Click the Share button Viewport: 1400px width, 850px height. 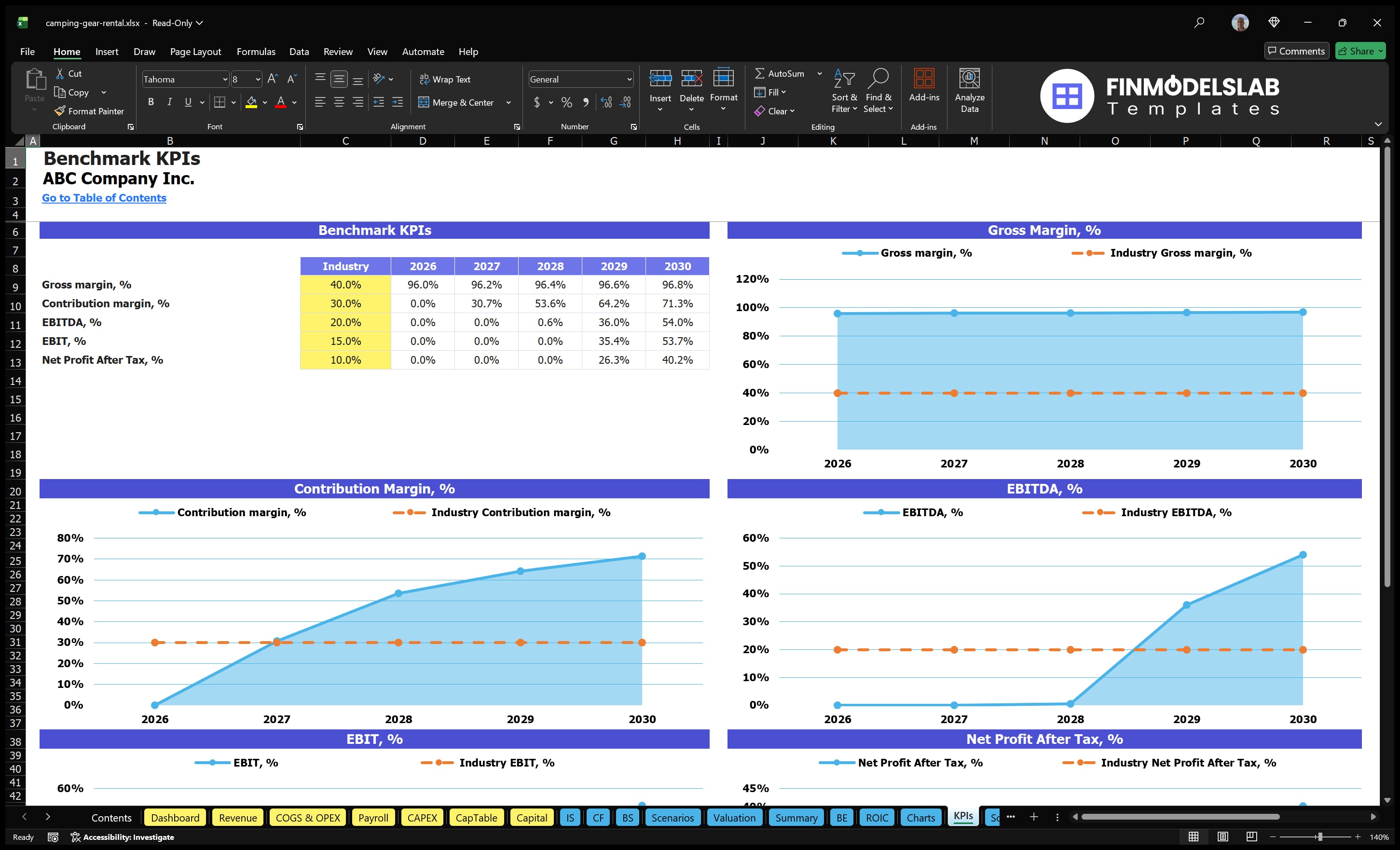coord(1359,51)
